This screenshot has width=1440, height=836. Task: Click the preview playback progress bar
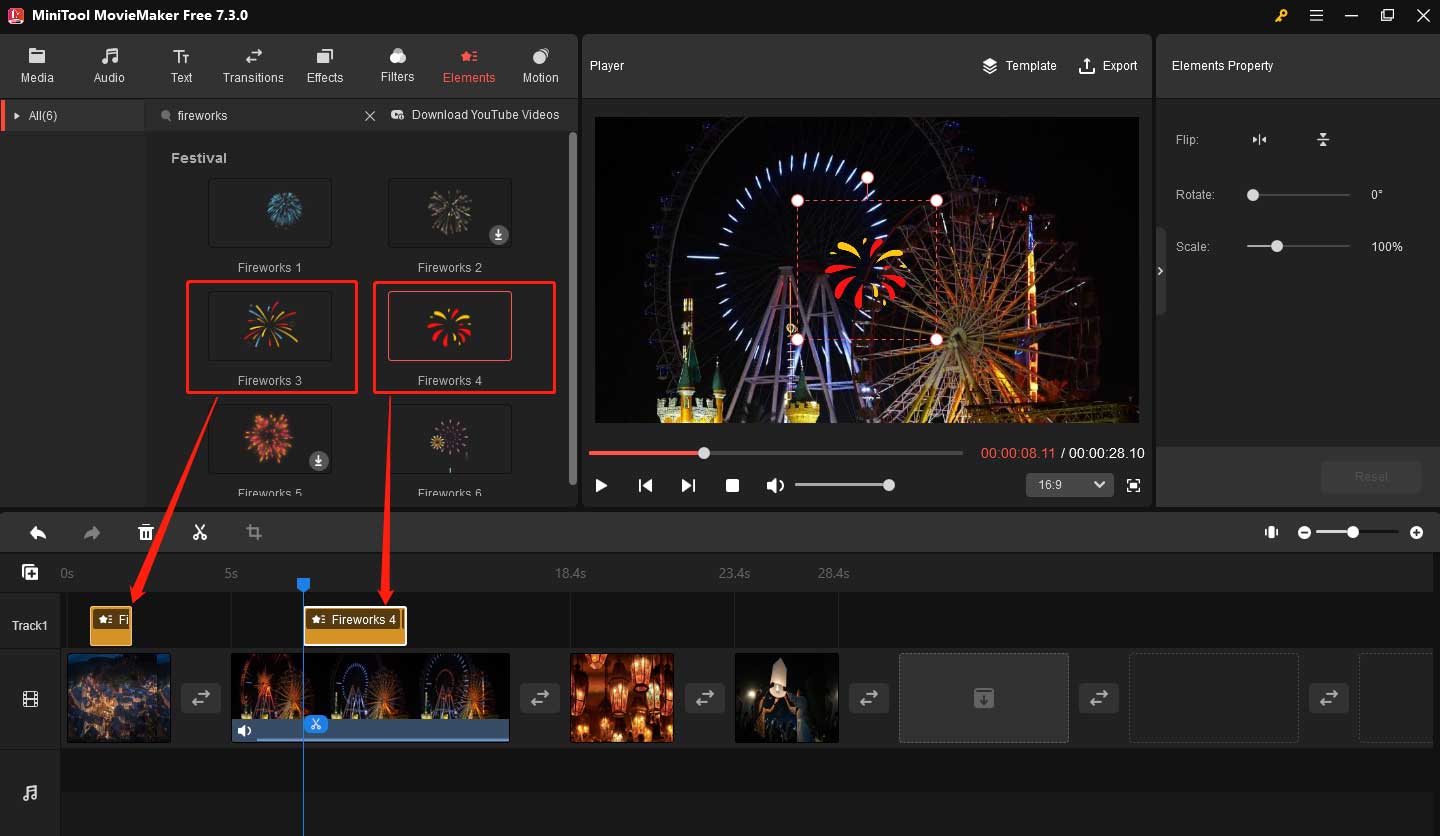coord(776,453)
